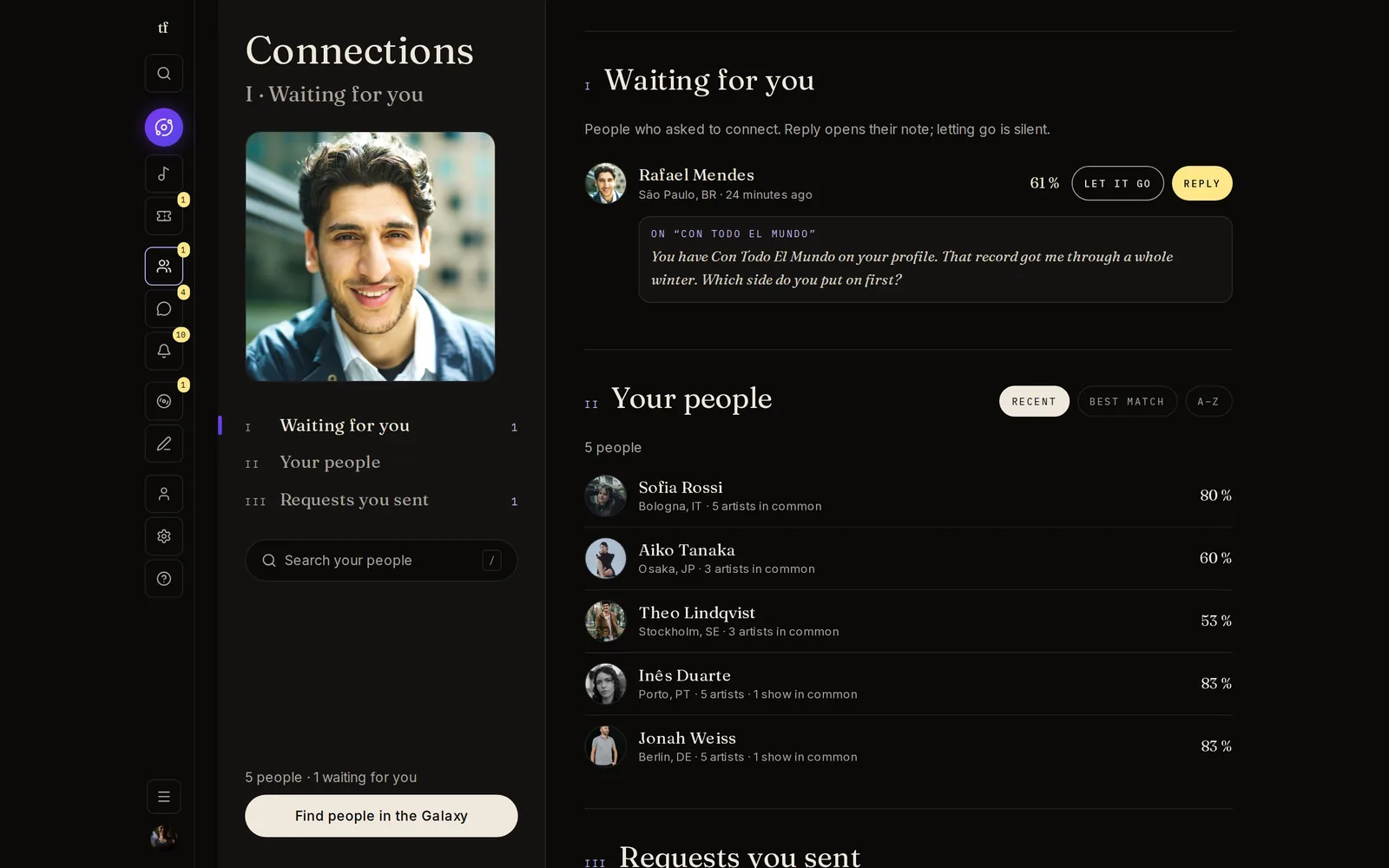The height and width of the screenshot is (868, 1389).
Task: Sort Your people A–Z
Action: click(1208, 402)
